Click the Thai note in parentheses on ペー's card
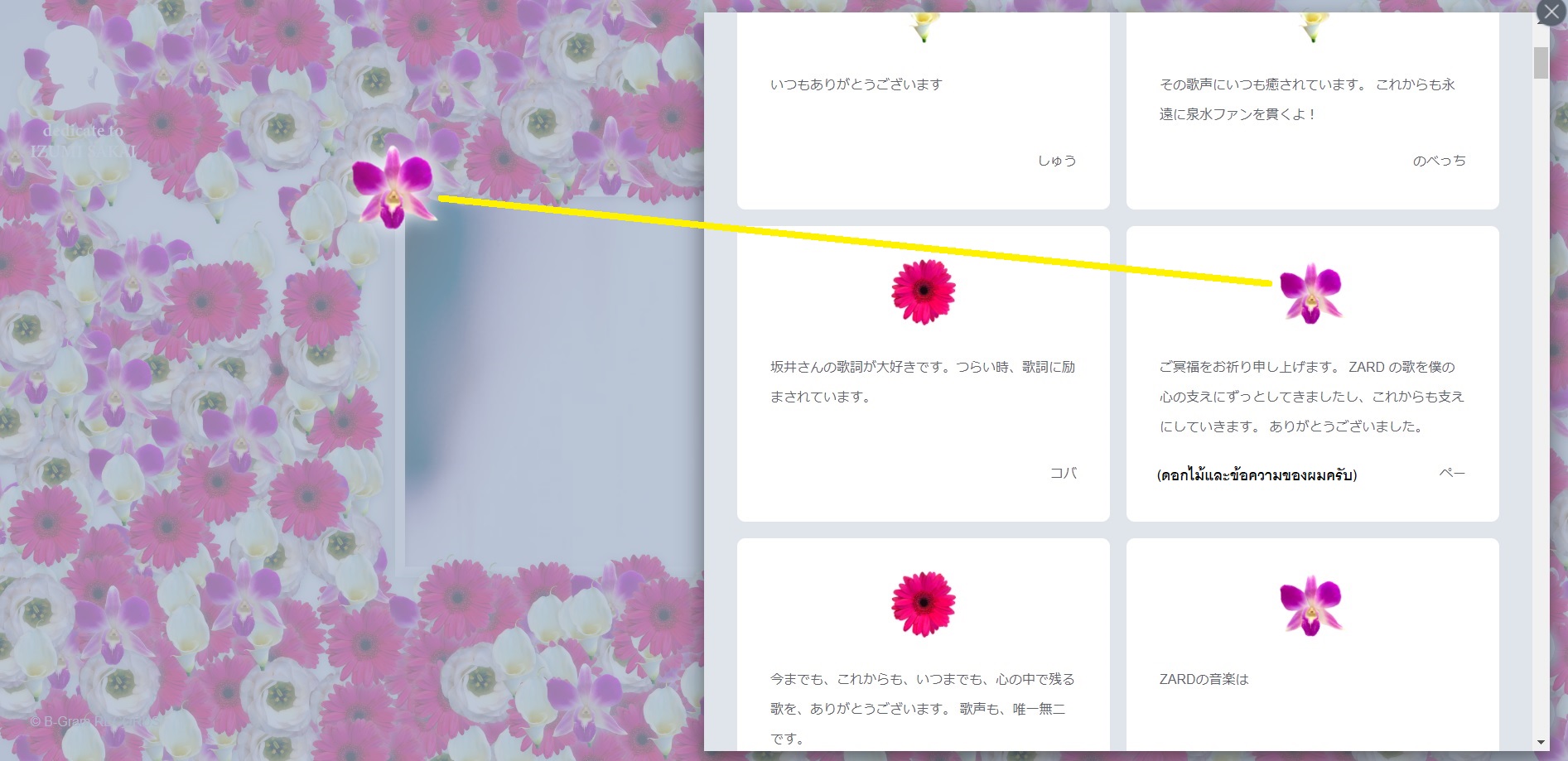This screenshot has width=1568, height=761. 1257,475
